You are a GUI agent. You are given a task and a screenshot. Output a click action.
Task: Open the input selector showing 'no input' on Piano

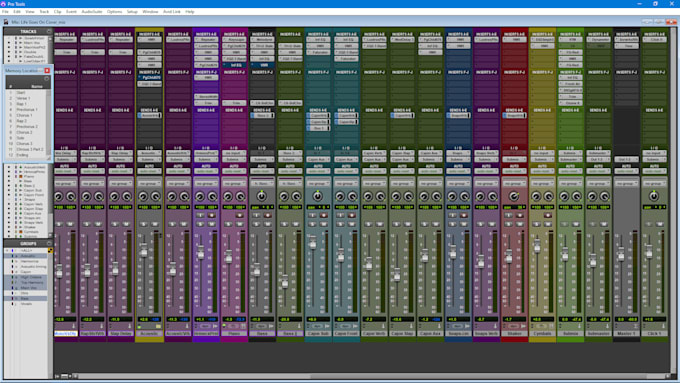pyautogui.click(x=234, y=153)
